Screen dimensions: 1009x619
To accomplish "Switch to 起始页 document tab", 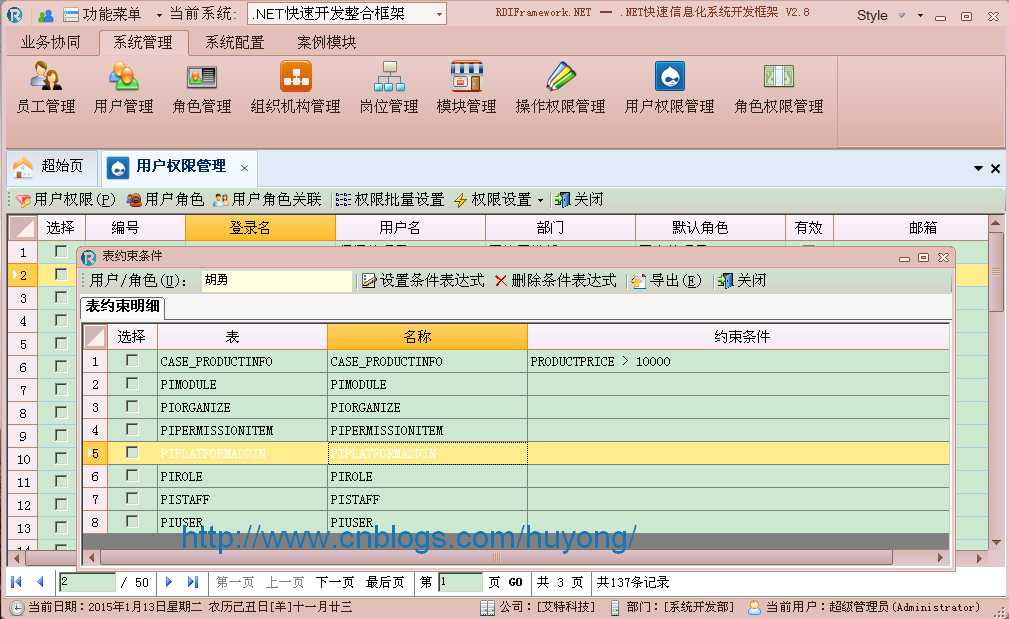I will [x=52, y=167].
